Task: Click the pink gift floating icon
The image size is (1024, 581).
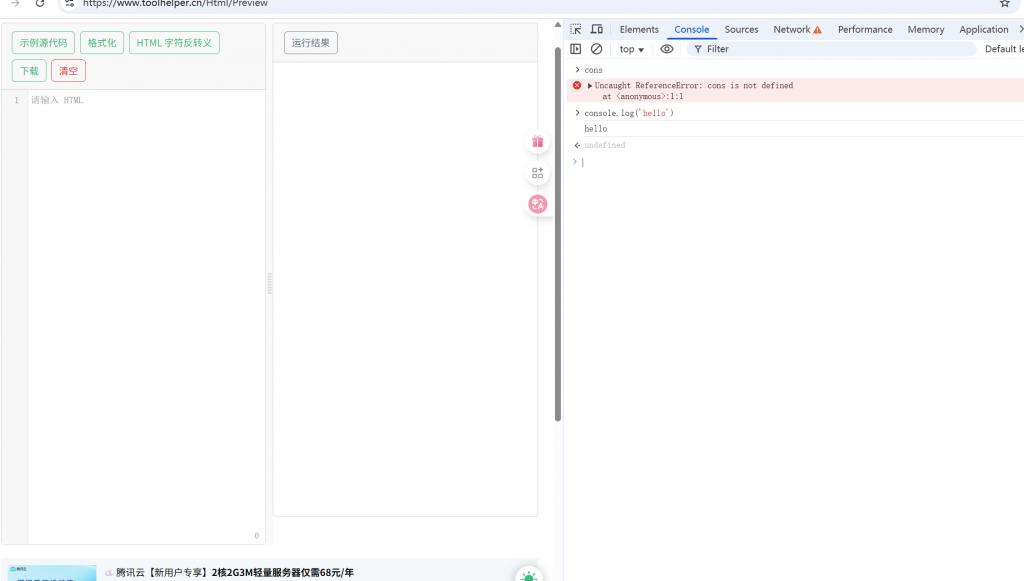Action: point(538,142)
